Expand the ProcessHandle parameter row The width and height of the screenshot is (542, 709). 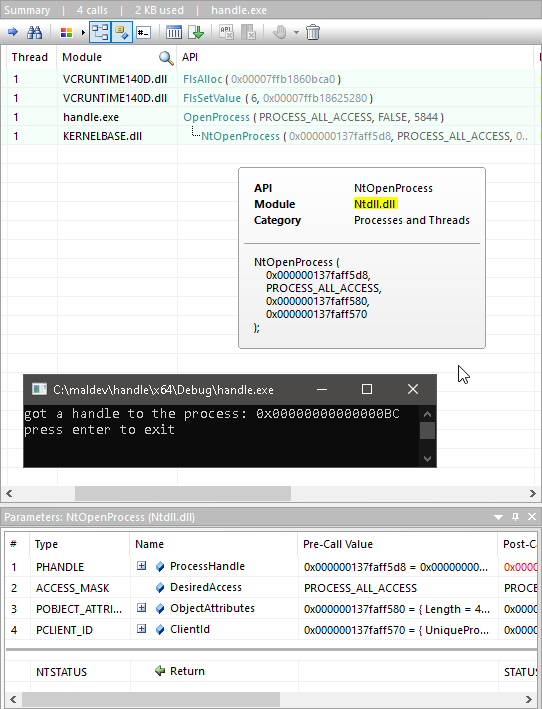point(141,566)
